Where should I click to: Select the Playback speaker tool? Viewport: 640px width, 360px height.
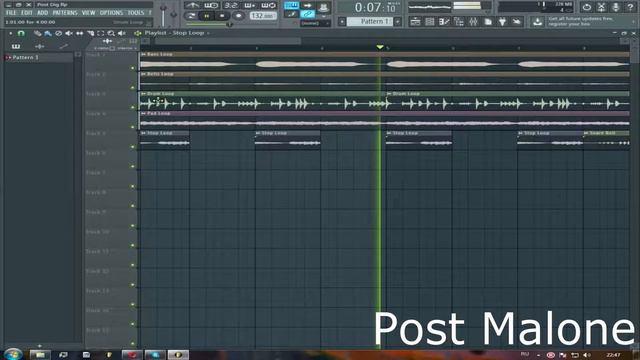tap(122, 33)
